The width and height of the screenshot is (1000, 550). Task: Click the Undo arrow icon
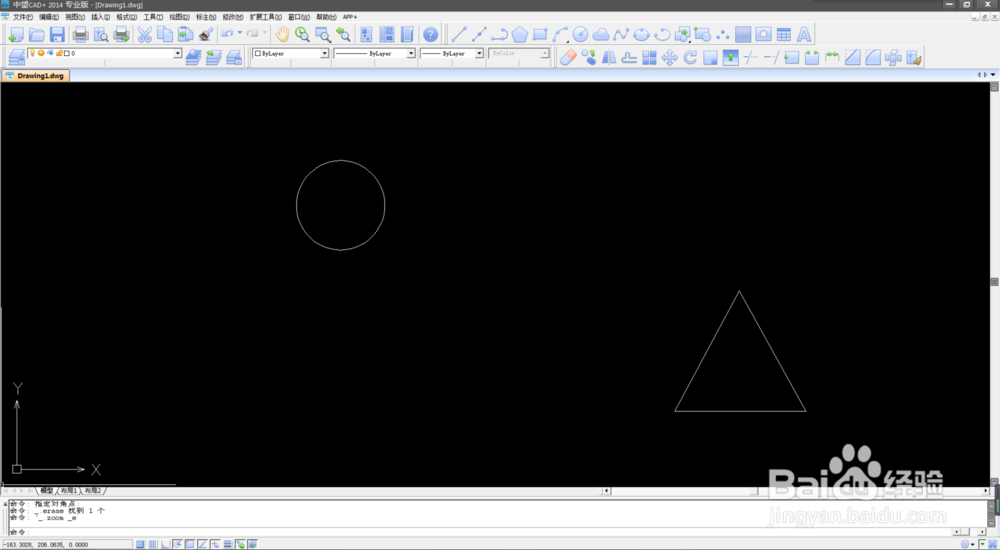227,33
